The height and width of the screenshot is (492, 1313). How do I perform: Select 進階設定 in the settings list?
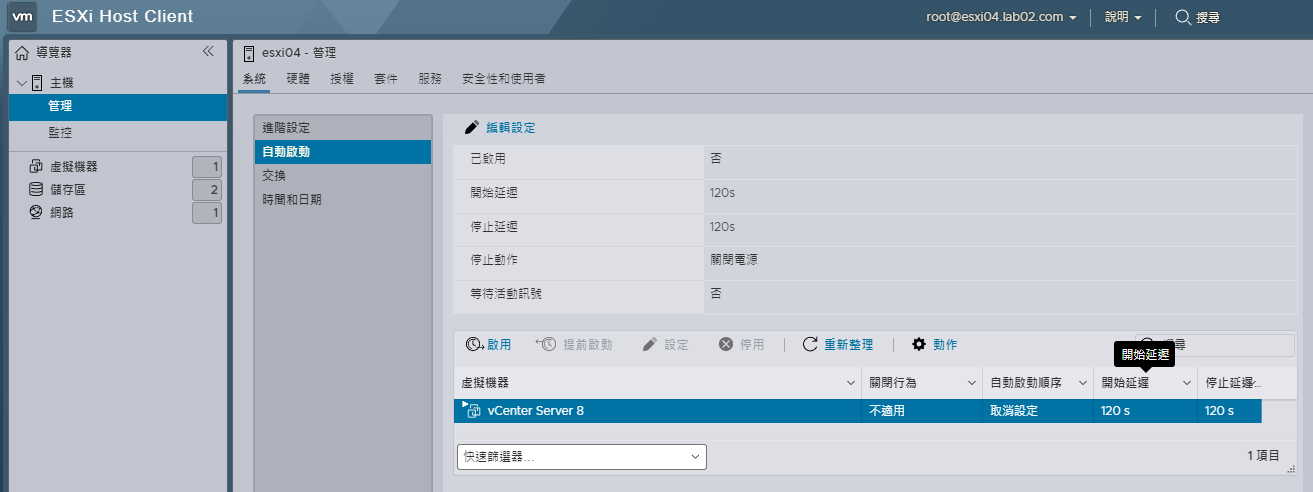343,128
